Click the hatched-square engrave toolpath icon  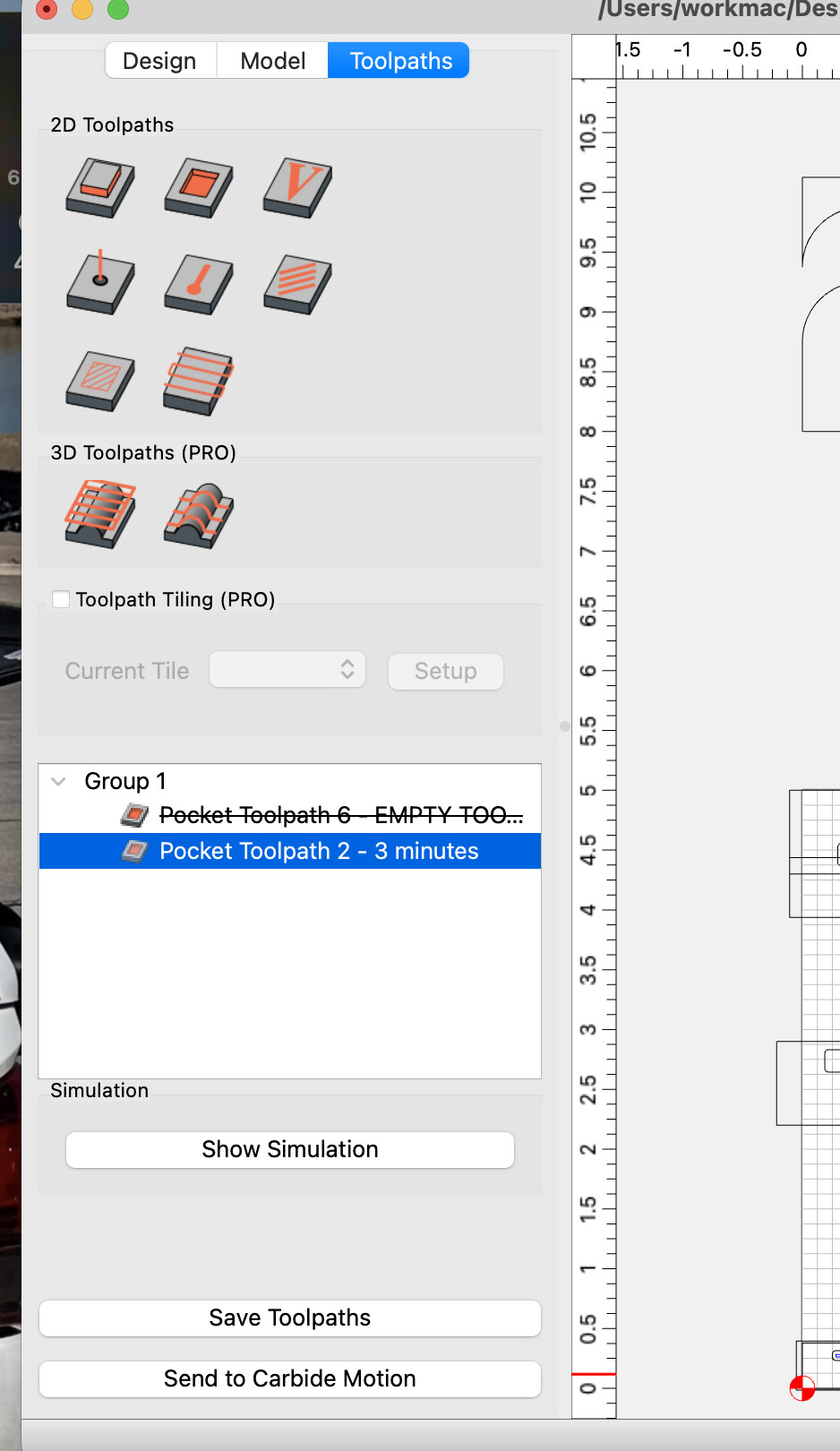[100, 380]
